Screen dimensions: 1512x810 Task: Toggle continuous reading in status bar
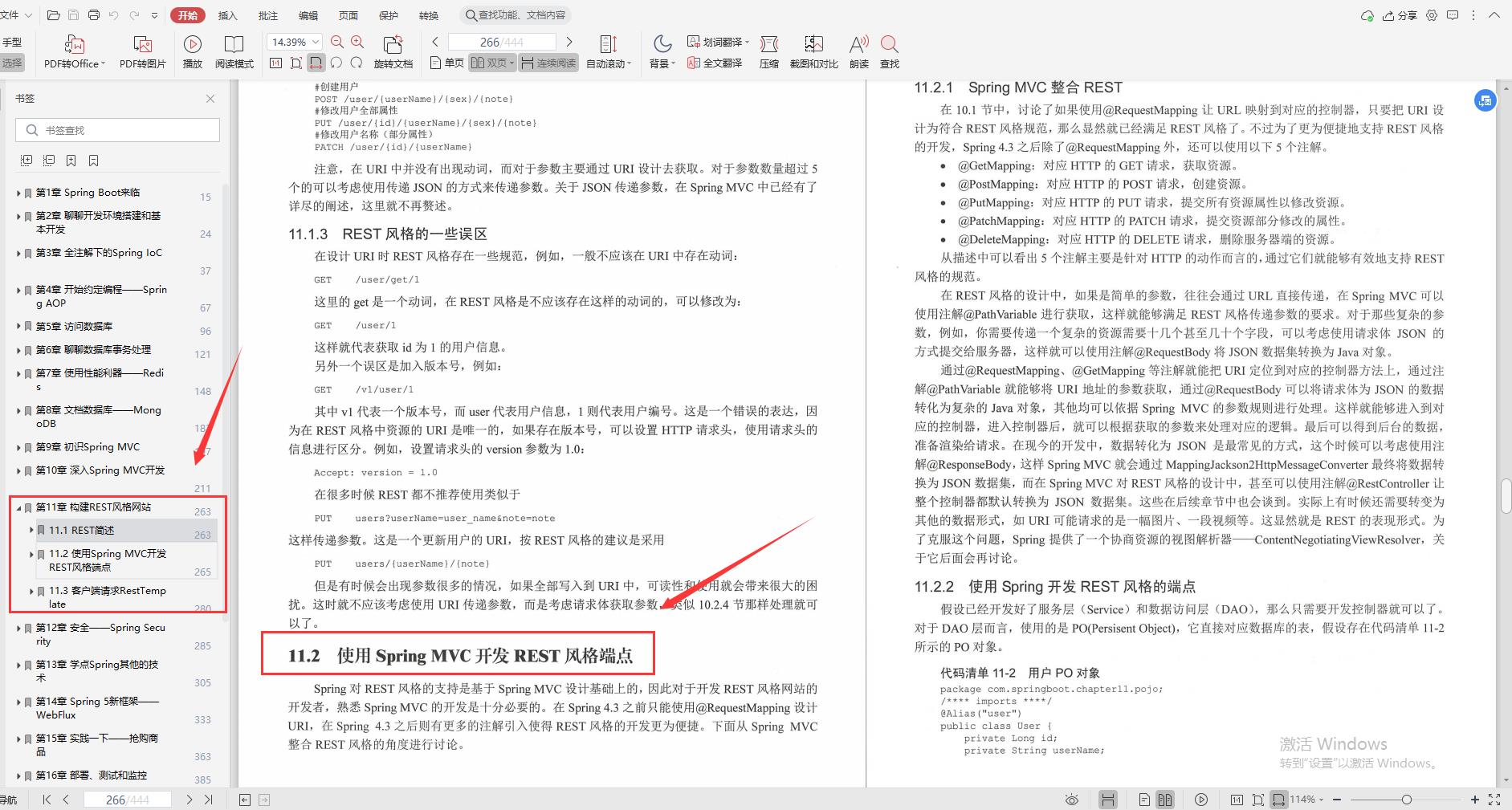coord(1108,800)
